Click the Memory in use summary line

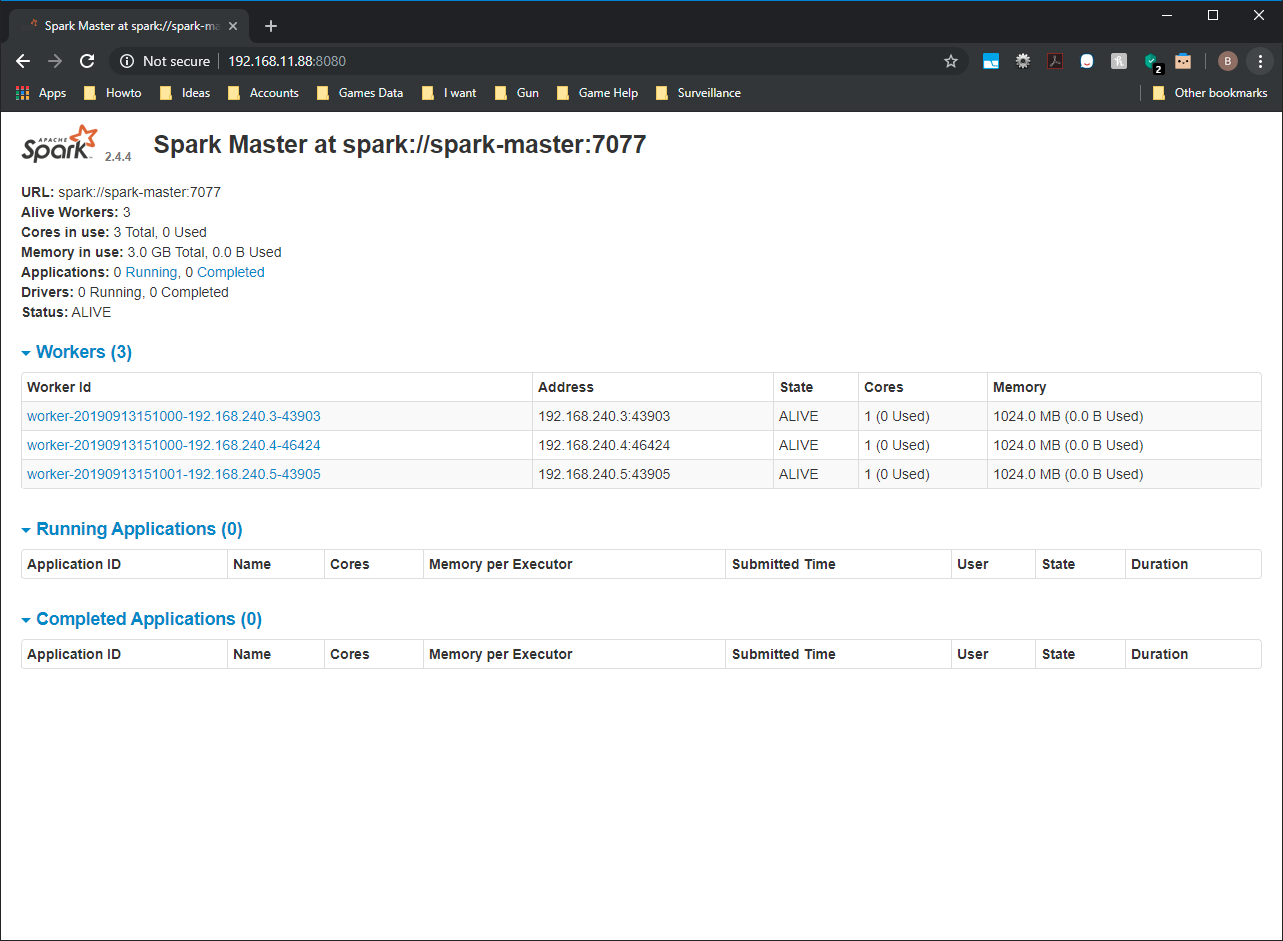pos(151,252)
